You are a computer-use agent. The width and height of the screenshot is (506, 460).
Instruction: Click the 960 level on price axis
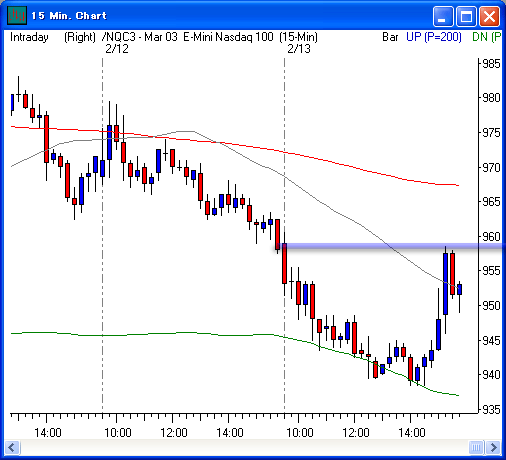pyautogui.click(x=491, y=236)
